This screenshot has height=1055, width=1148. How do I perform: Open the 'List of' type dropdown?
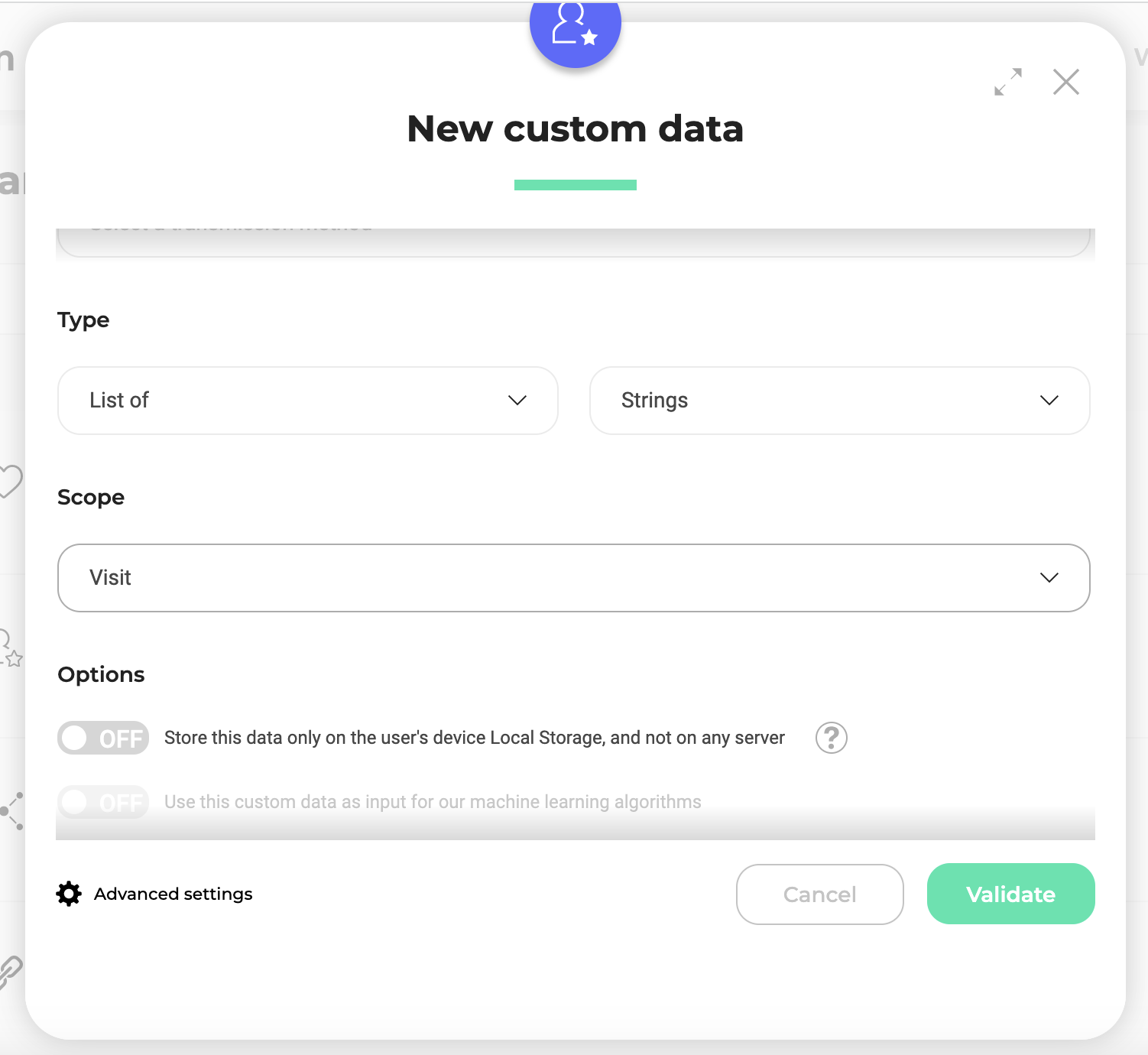tap(307, 401)
